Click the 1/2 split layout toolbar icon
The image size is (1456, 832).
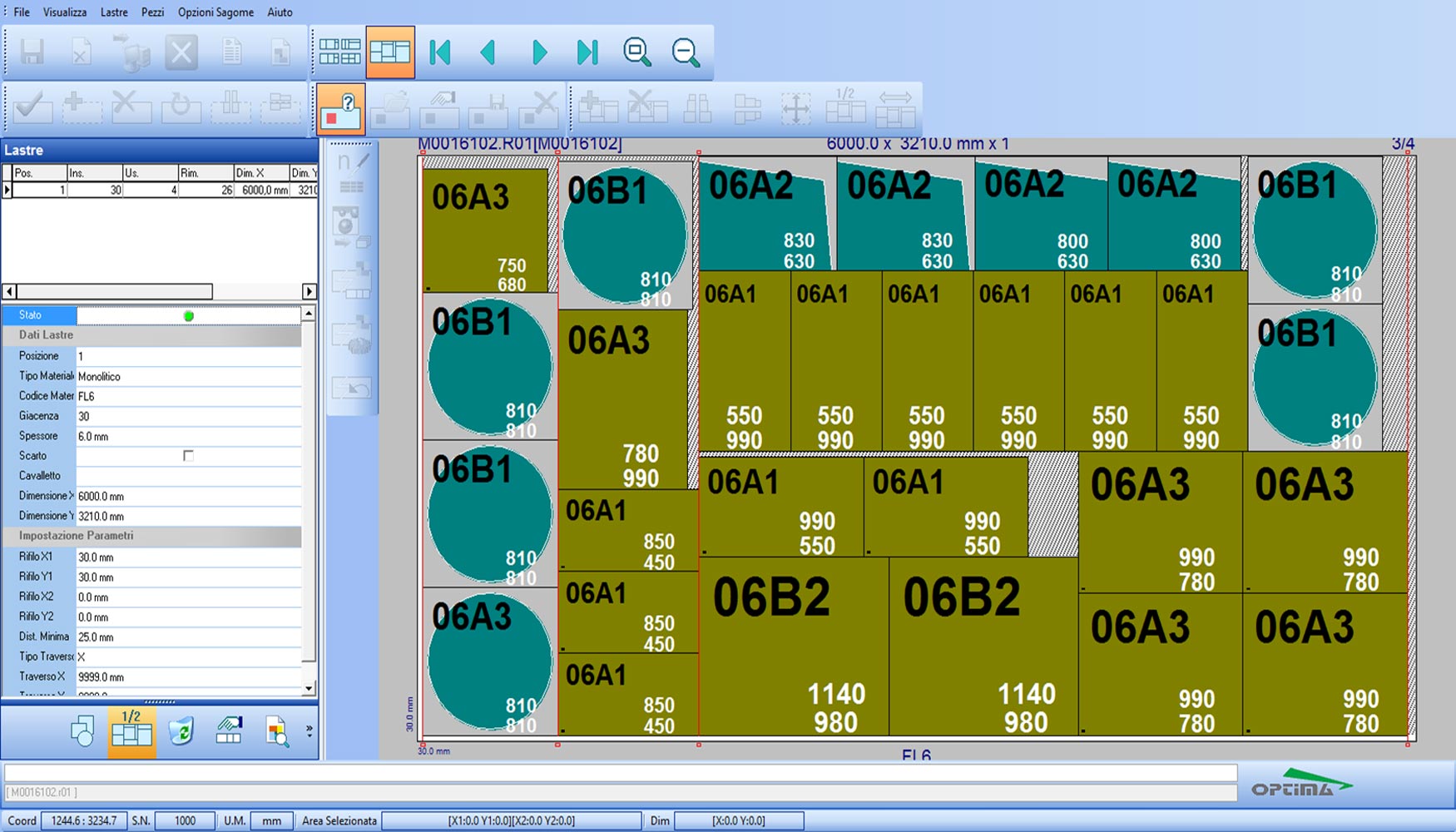[x=845, y=107]
